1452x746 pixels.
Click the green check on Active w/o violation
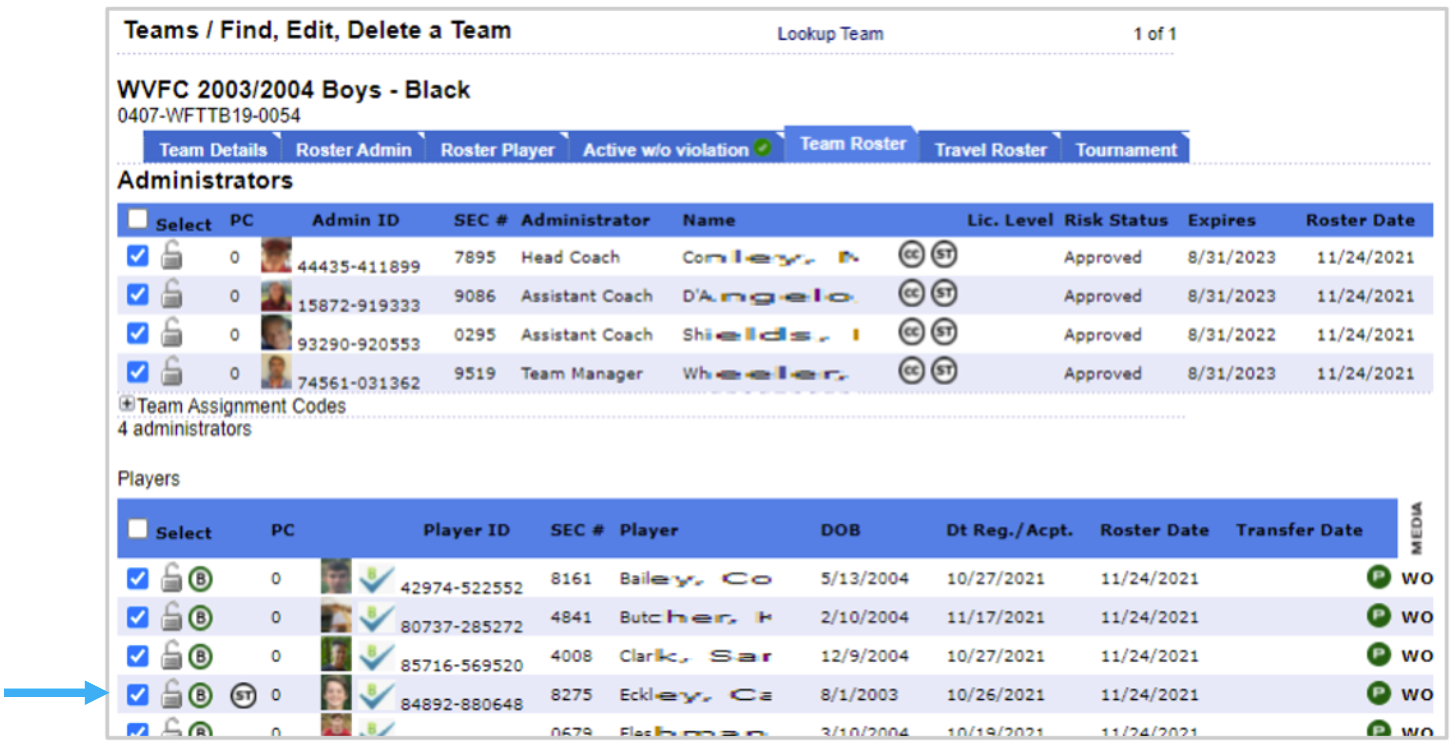[763, 149]
